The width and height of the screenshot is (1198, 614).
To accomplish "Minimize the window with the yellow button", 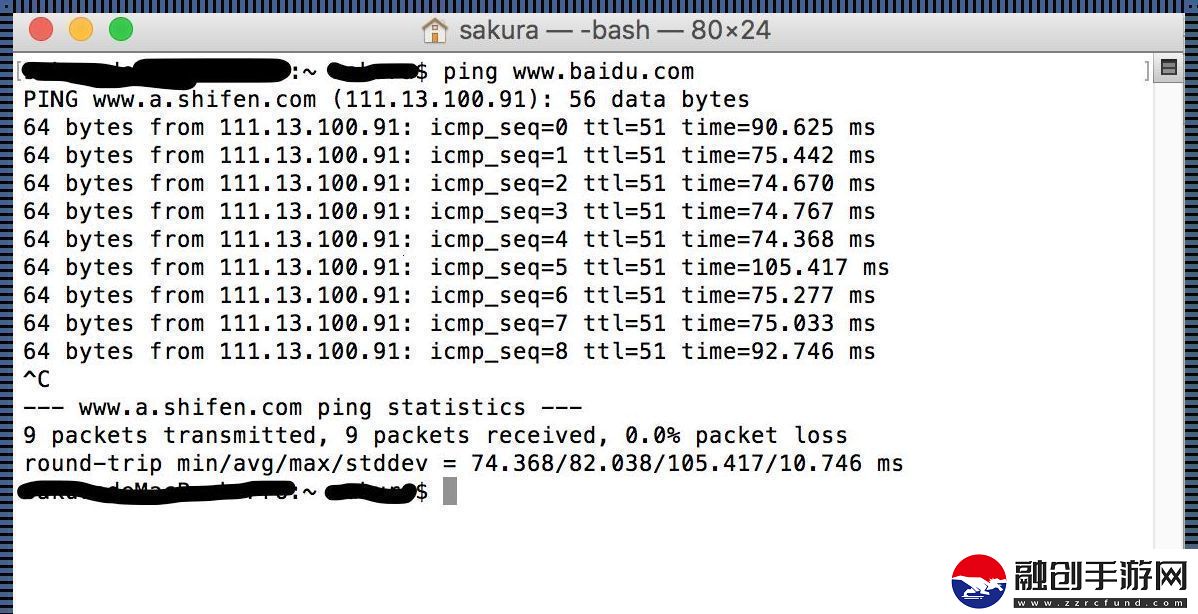I will click(81, 30).
